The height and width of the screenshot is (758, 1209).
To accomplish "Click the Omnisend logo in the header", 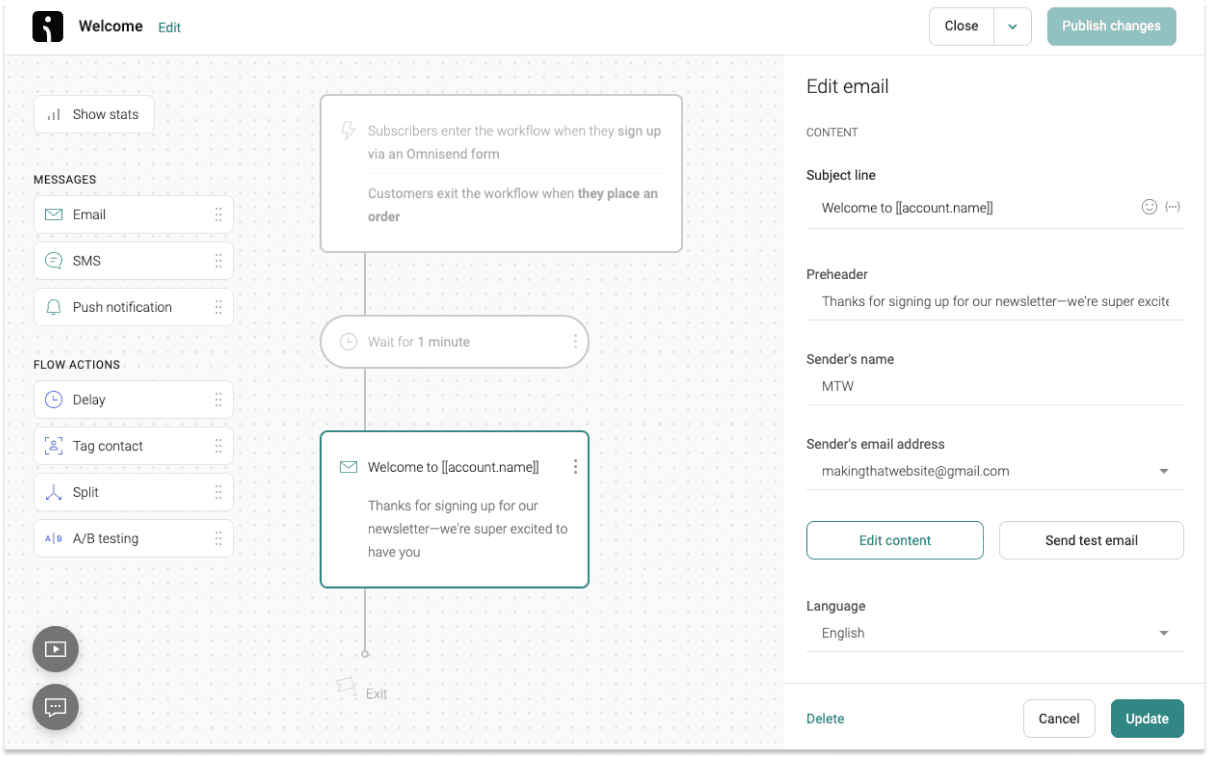I will tap(47, 26).
